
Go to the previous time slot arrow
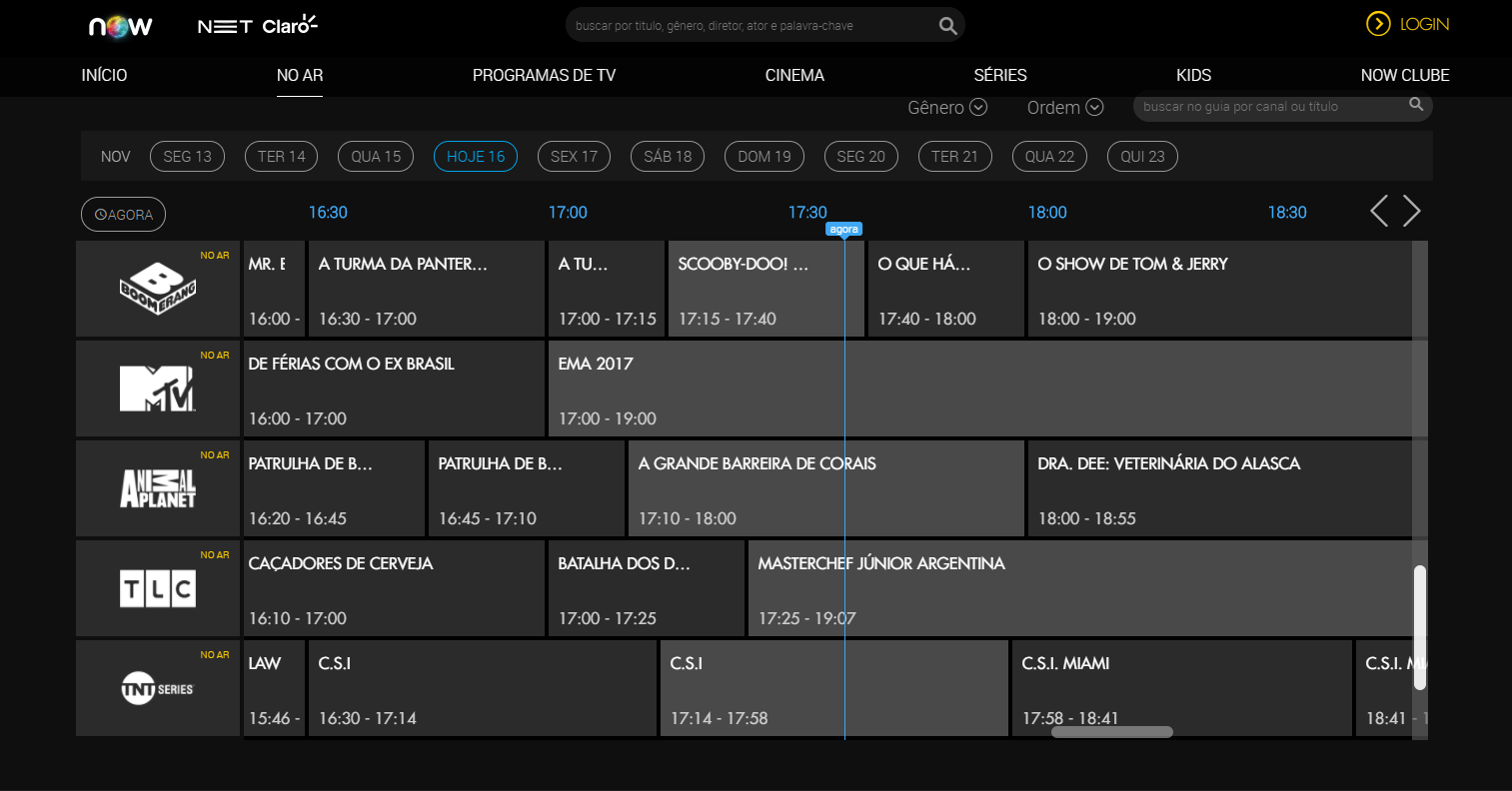[1379, 211]
